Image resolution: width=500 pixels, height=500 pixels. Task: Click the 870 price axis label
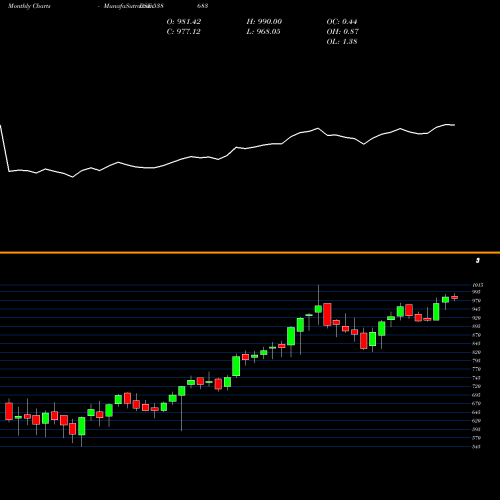[476, 335]
